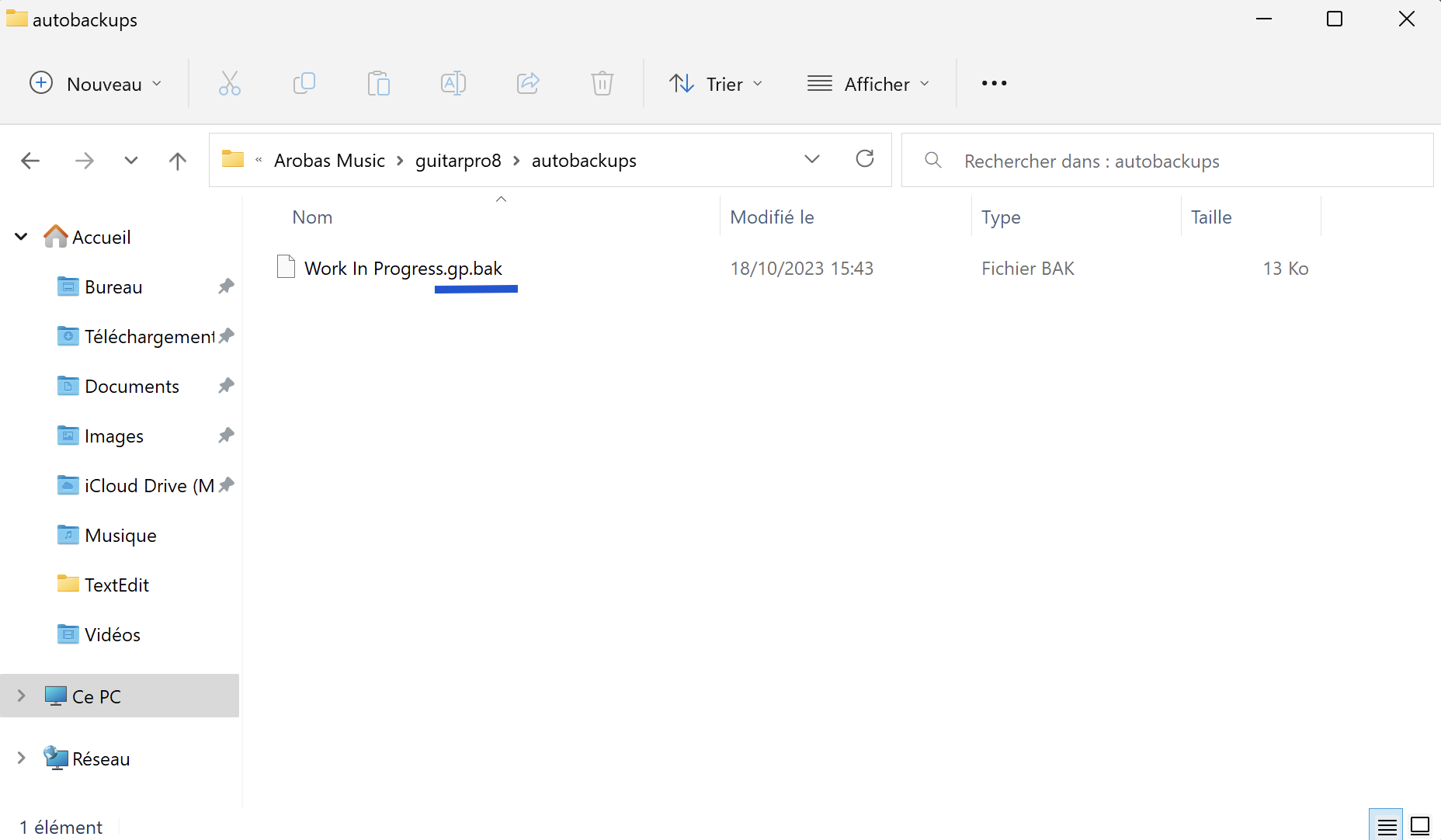Click the Copy icon in toolbar

304,83
